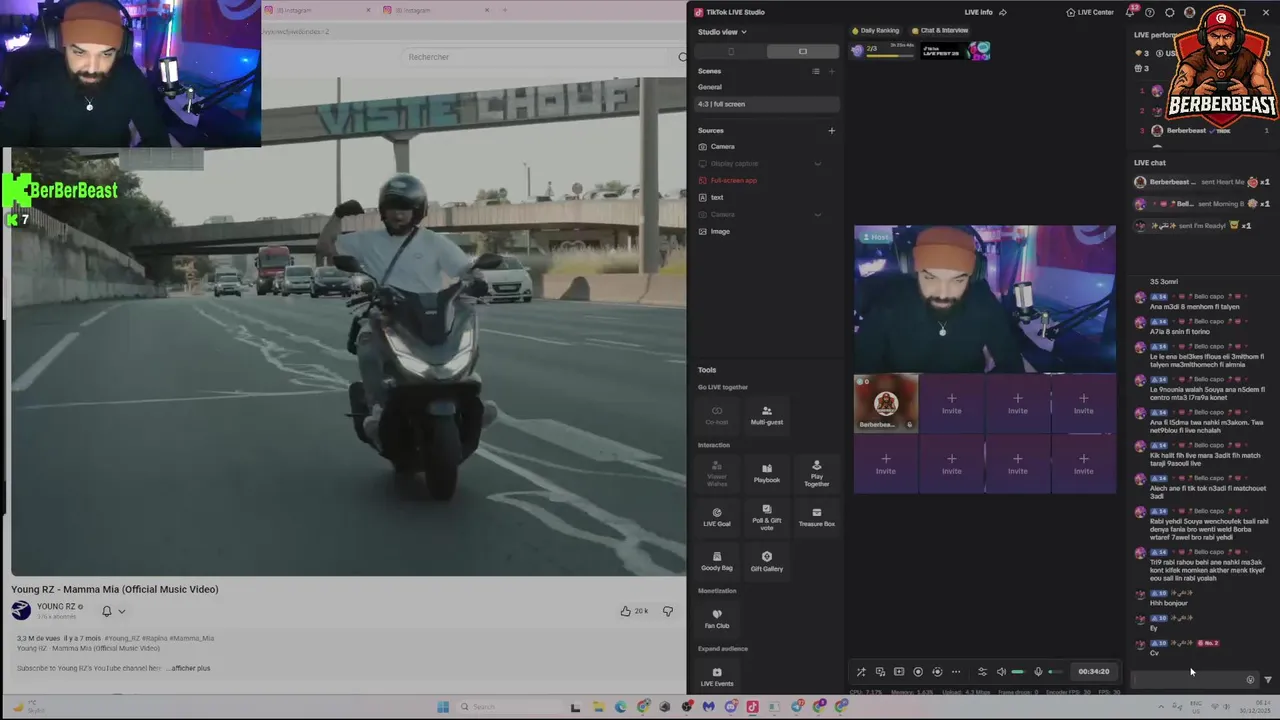Screen dimensions: 1280x720
Task: Click the stream timer 00:34:20
Action: click(x=1093, y=672)
